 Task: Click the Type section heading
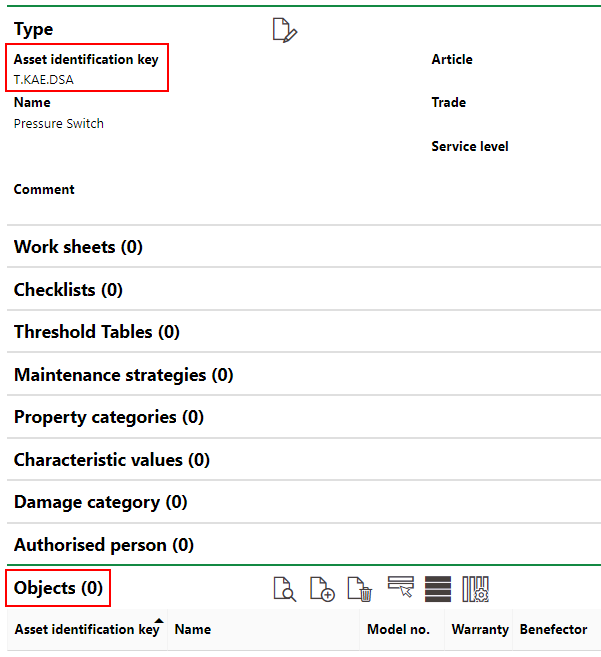[34, 30]
